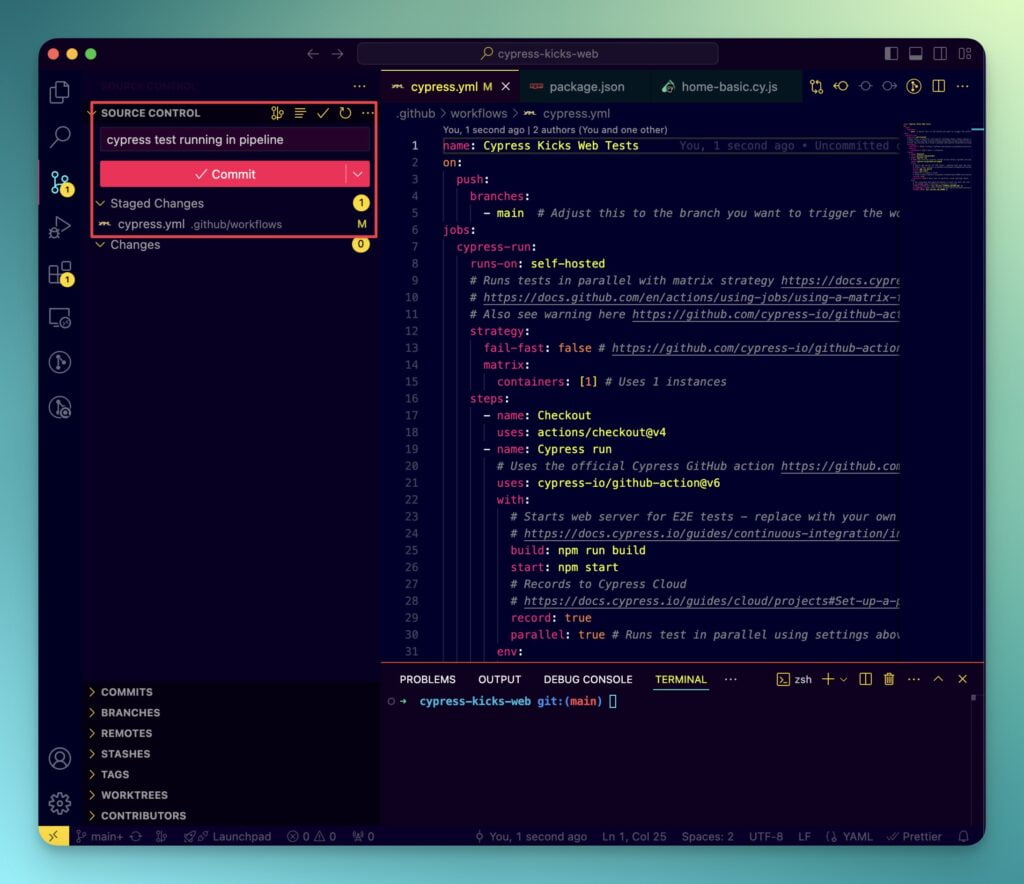Click the notifications bell in status bar
This screenshot has width=1024, height=884.
click(963, 836)
